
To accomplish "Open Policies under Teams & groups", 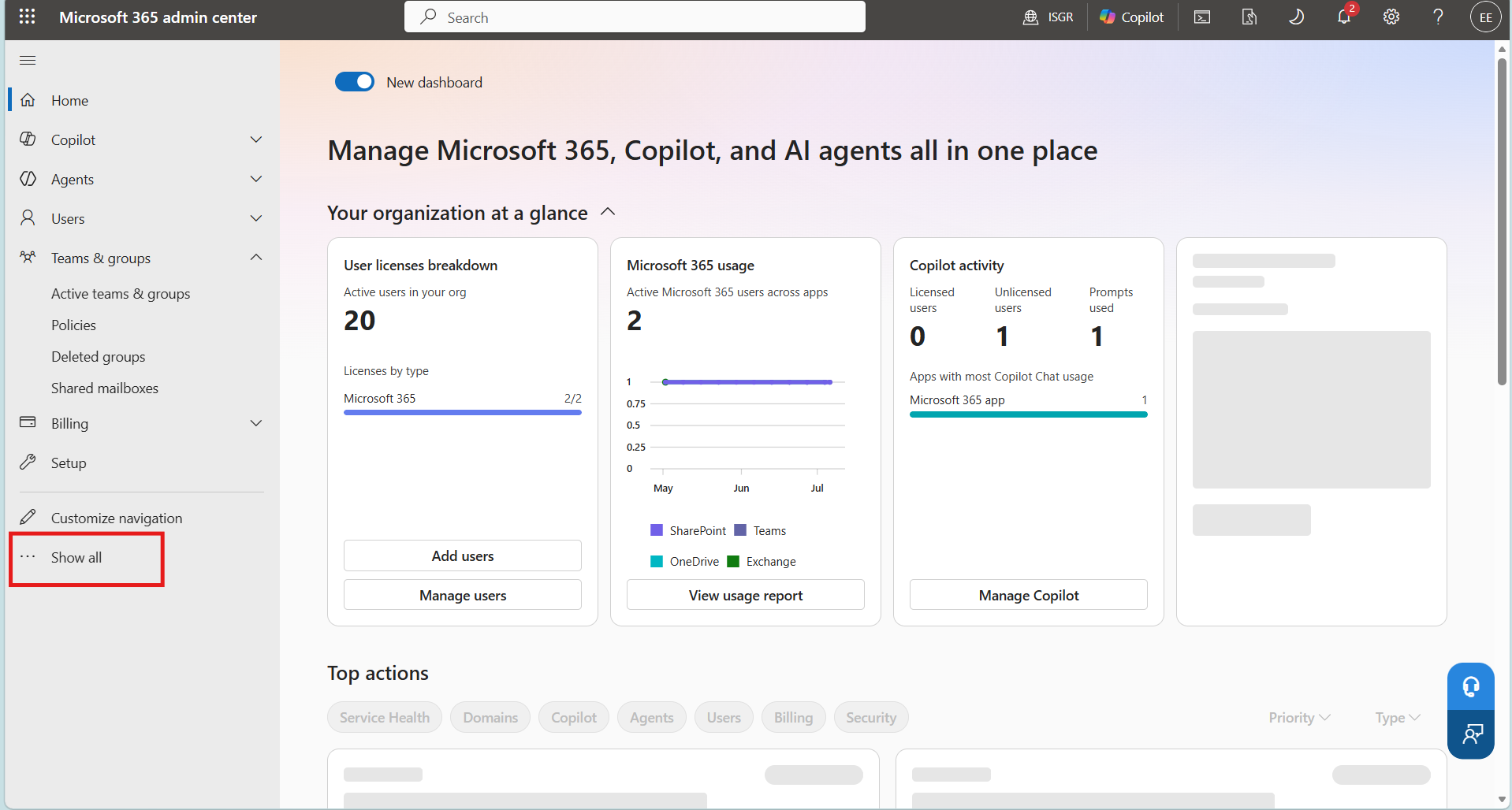I will click(x=73, y=325).
